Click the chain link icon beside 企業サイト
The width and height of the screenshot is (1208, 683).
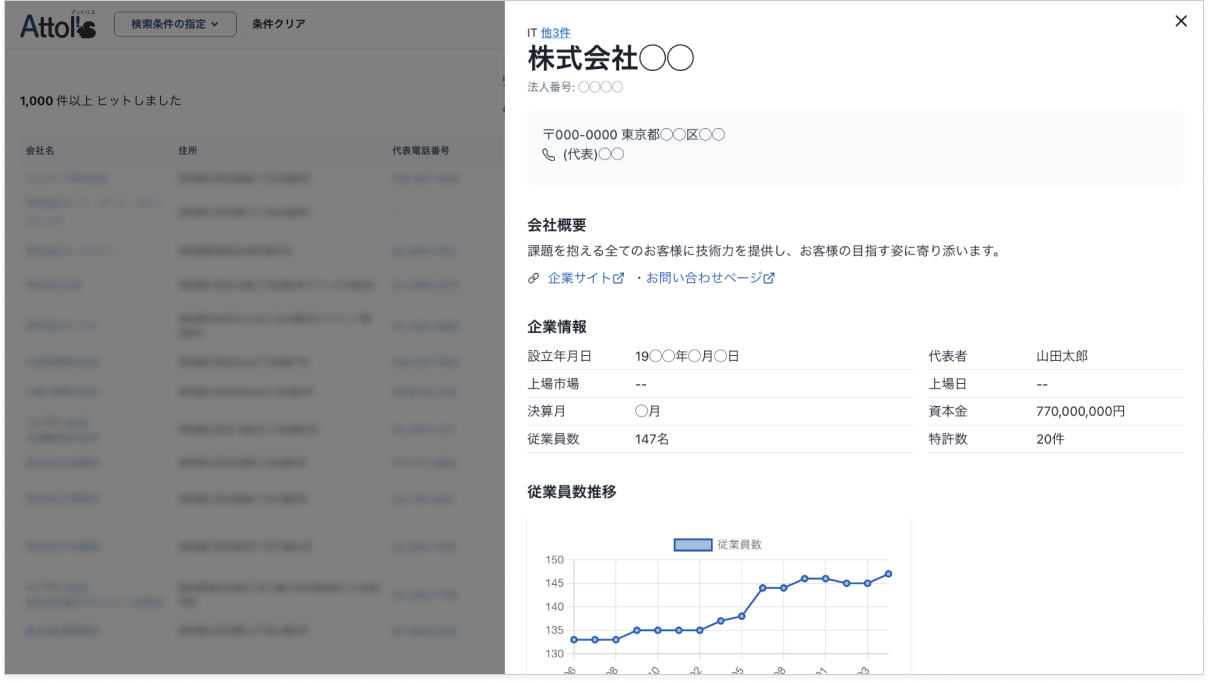pyautogui.click(x=533, y=279)
